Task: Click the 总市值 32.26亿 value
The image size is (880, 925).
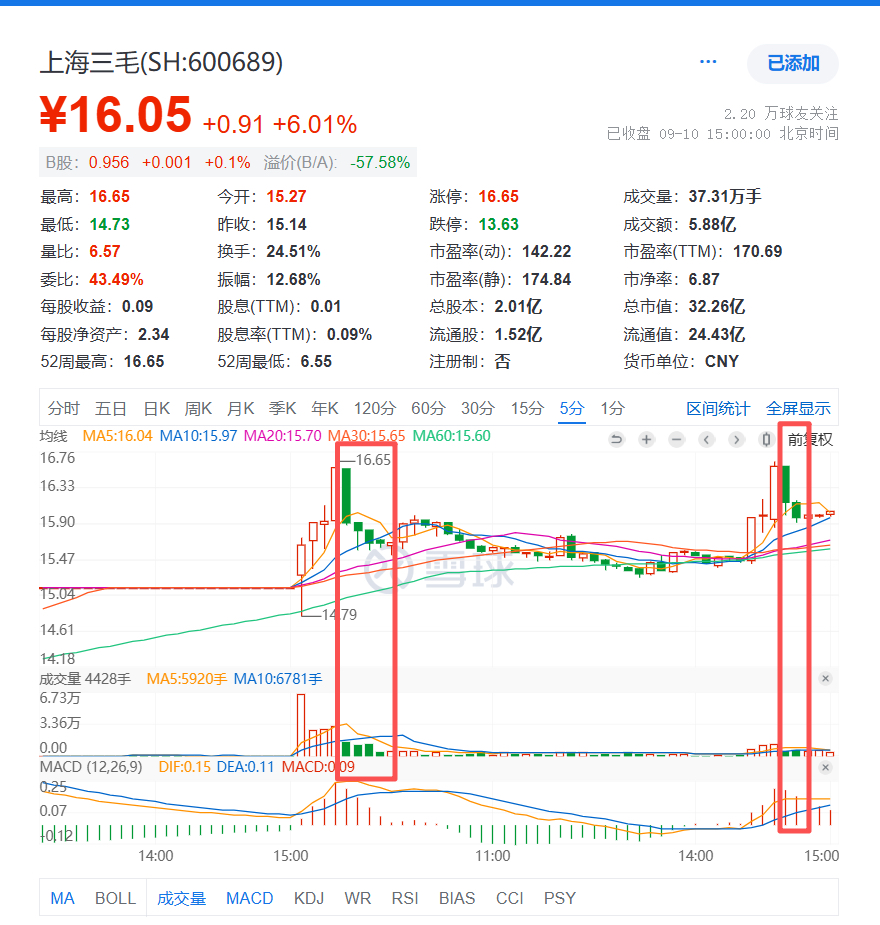Action: (x=717, y=306)
